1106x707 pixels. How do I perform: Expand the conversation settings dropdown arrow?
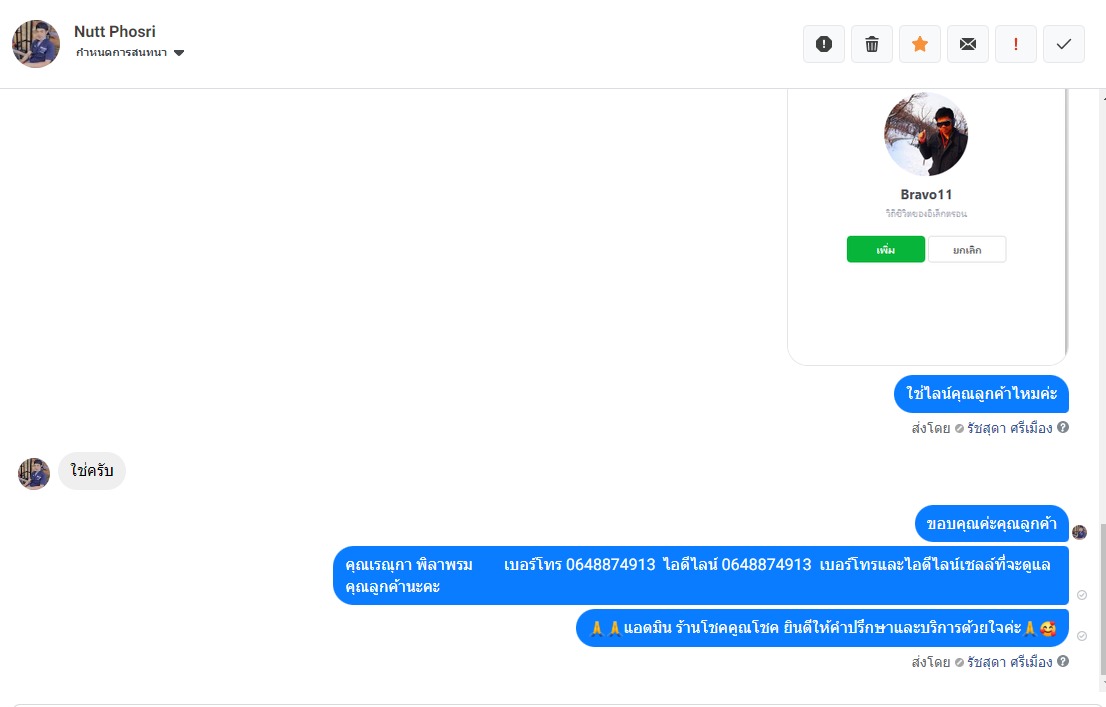tap(179, 53)
